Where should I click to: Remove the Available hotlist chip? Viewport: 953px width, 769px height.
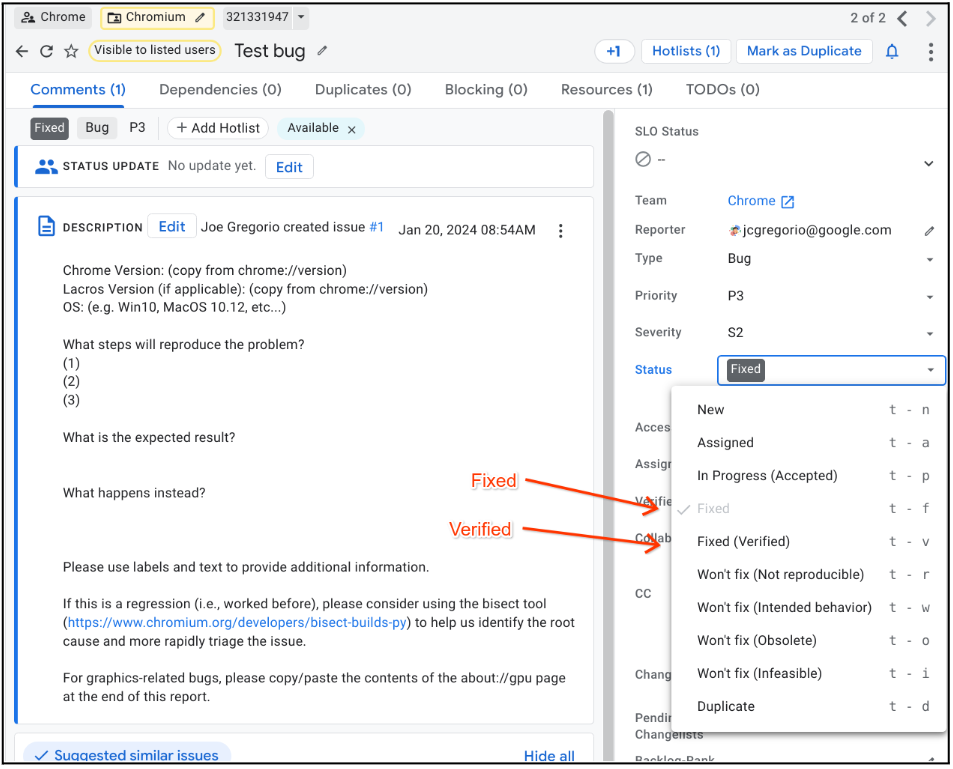point(352,129)
